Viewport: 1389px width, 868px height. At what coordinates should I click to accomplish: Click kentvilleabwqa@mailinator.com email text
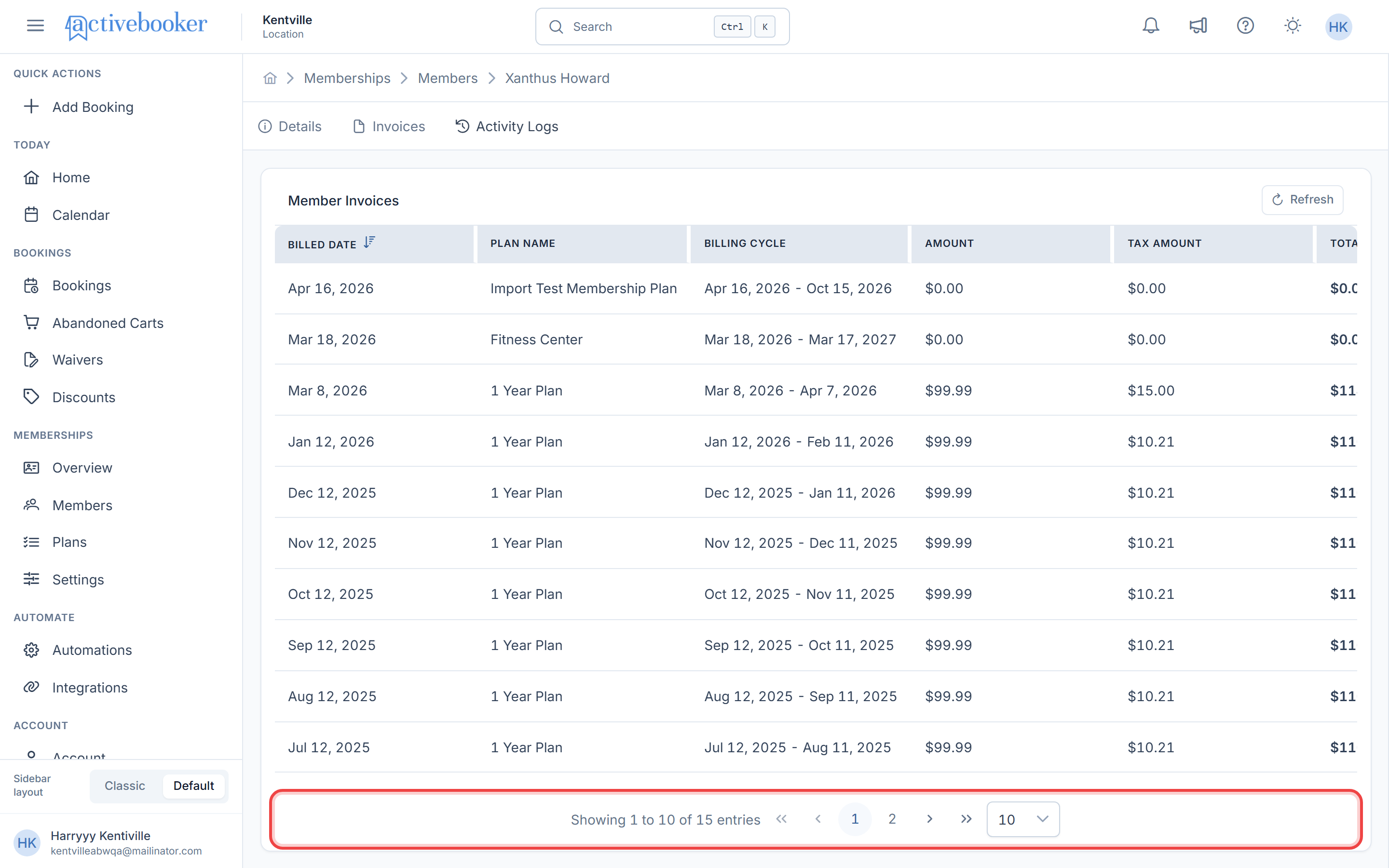(126, 851)
